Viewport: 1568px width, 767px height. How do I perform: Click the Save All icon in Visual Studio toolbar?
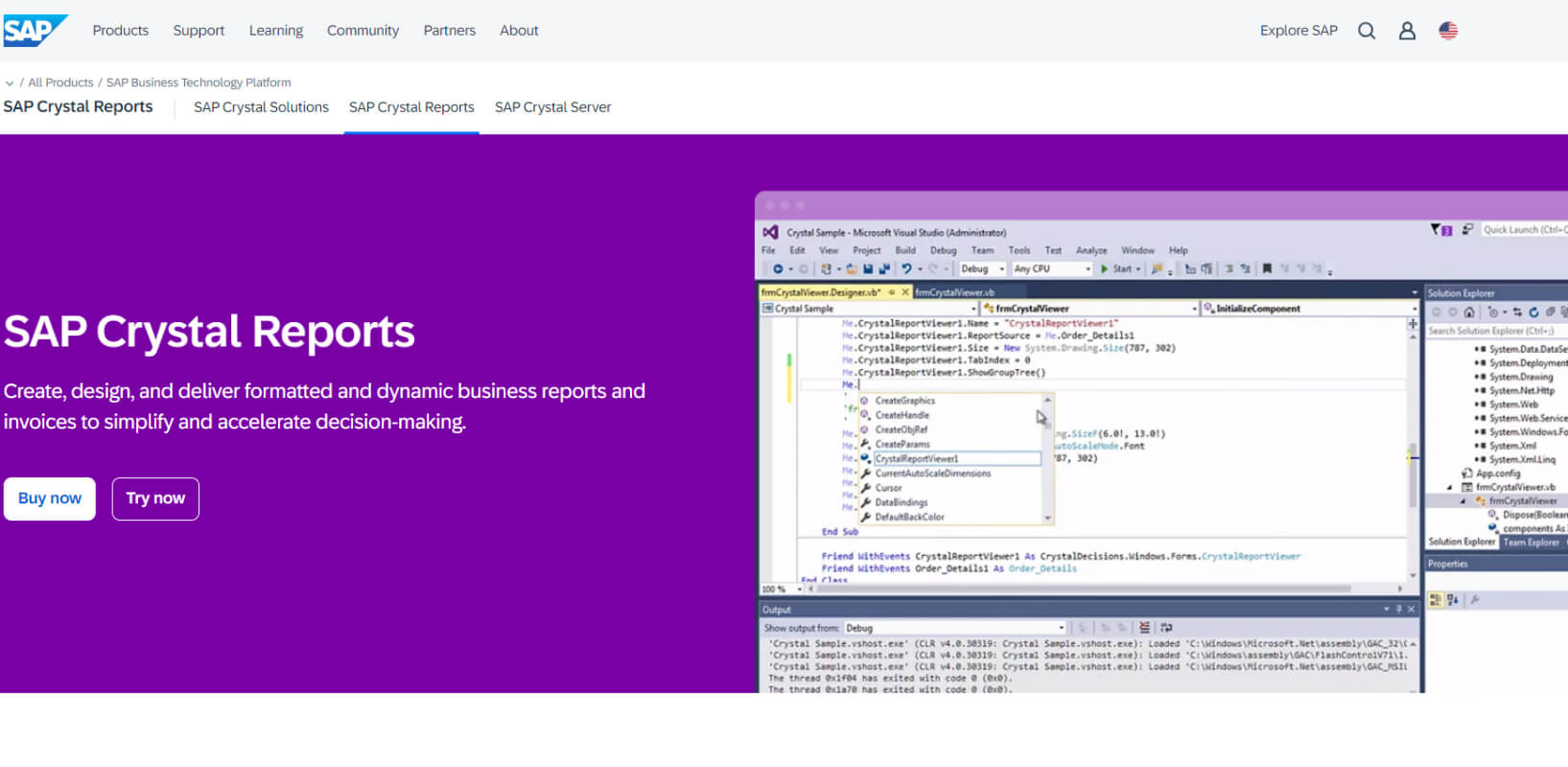883,269
